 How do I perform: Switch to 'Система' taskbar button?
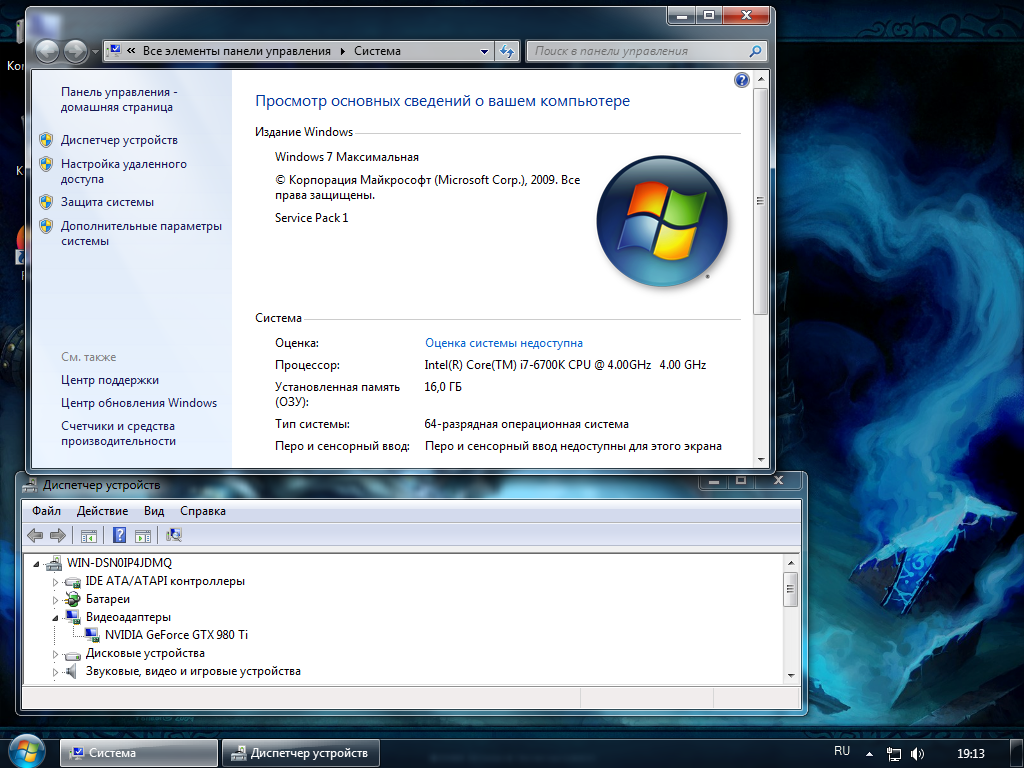click(x=139, y=753)
